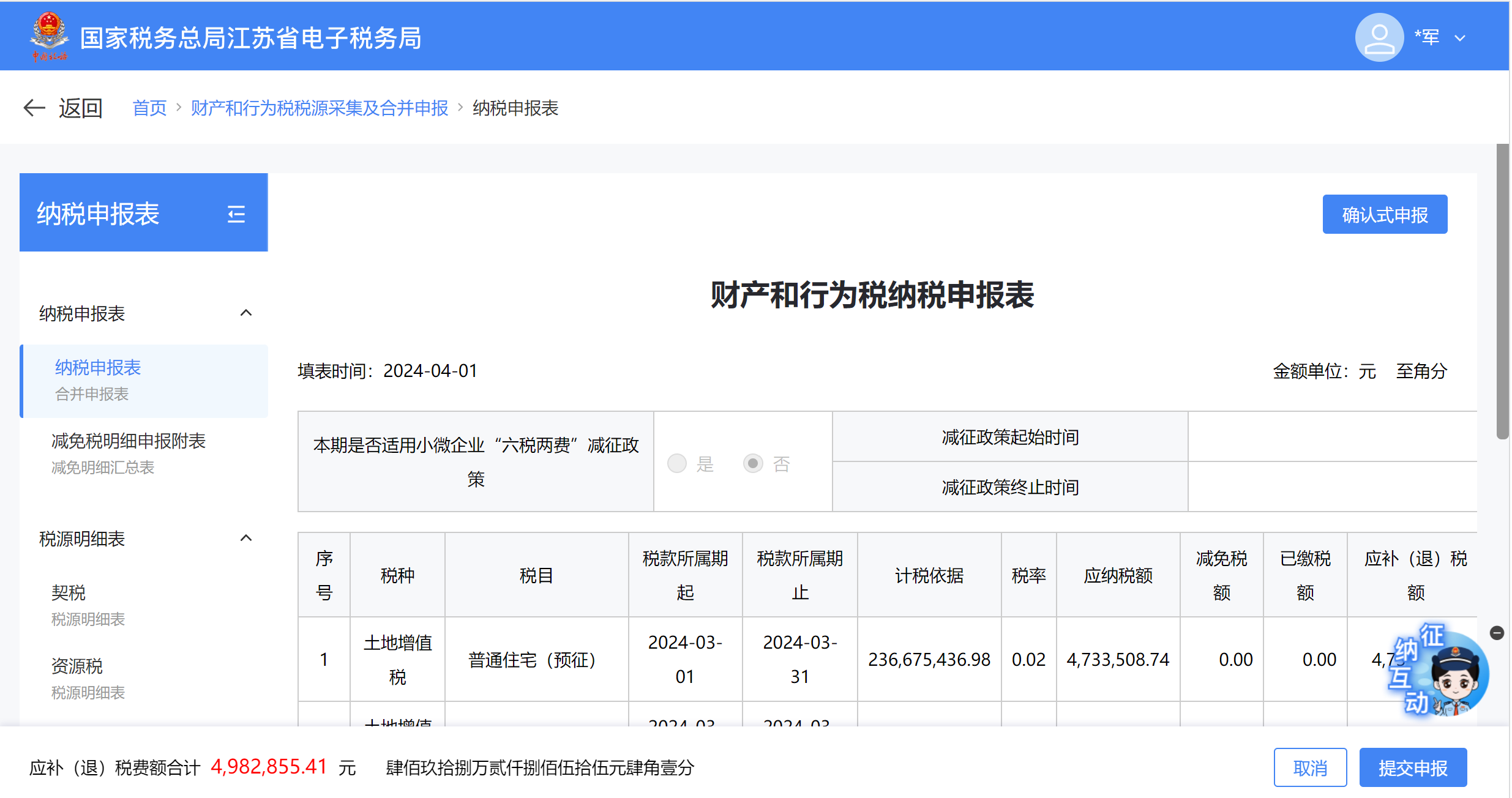Click the 确认式申报 button
1512x798 pixels.
tap(1384, 215)
